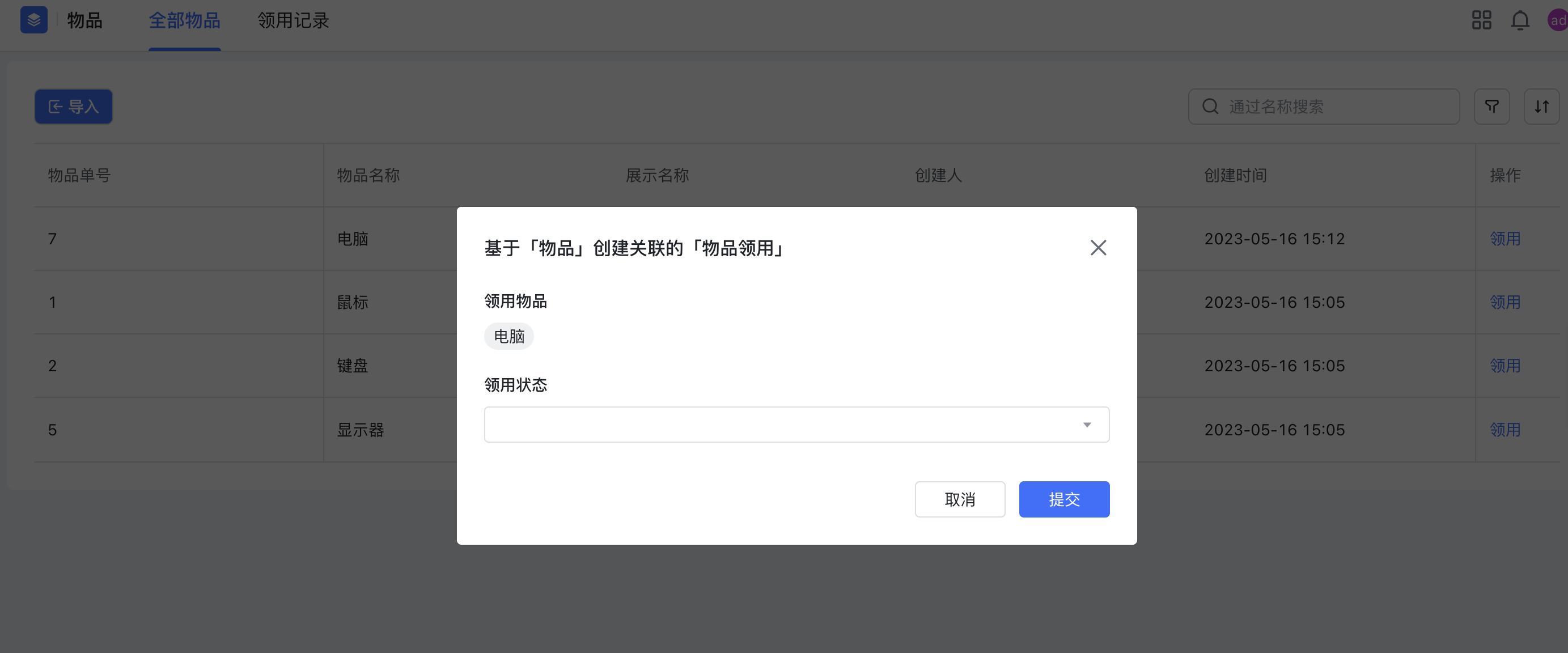
Task: Click the filter funnel icon button
Action: pos(1491,107)
